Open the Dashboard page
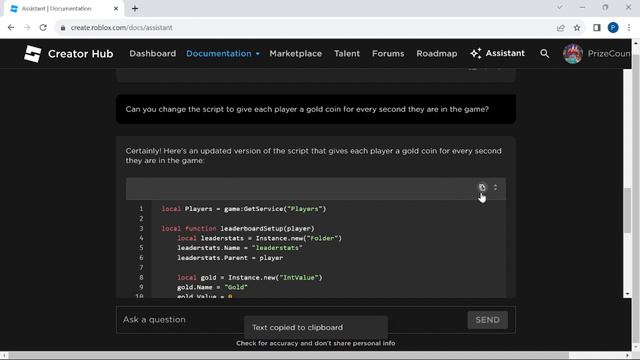 tap(153, 53)
